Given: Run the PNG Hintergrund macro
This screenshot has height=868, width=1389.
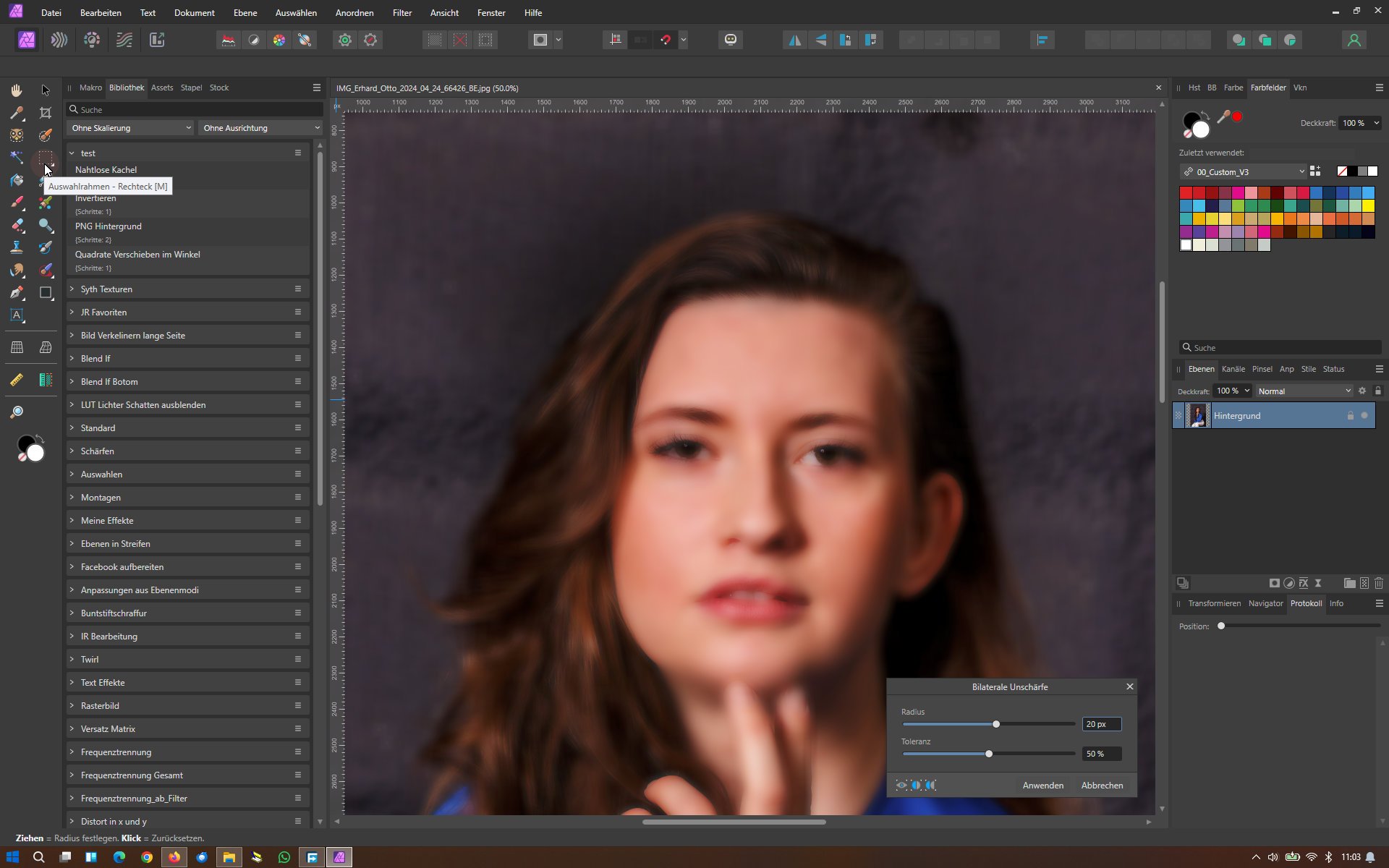Looking at the screenshot, I should [109, 226].
